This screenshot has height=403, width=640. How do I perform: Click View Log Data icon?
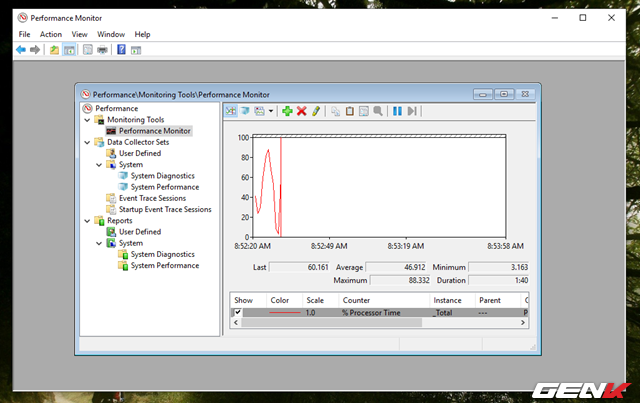(244, 111)
